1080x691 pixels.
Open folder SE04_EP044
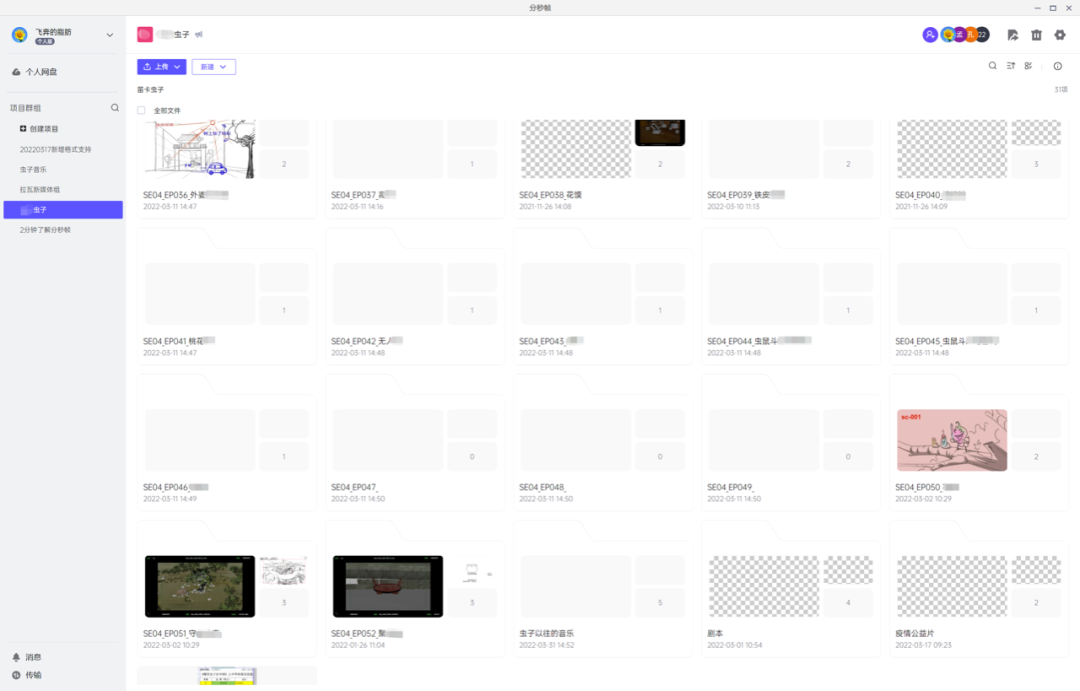[791, 297]
